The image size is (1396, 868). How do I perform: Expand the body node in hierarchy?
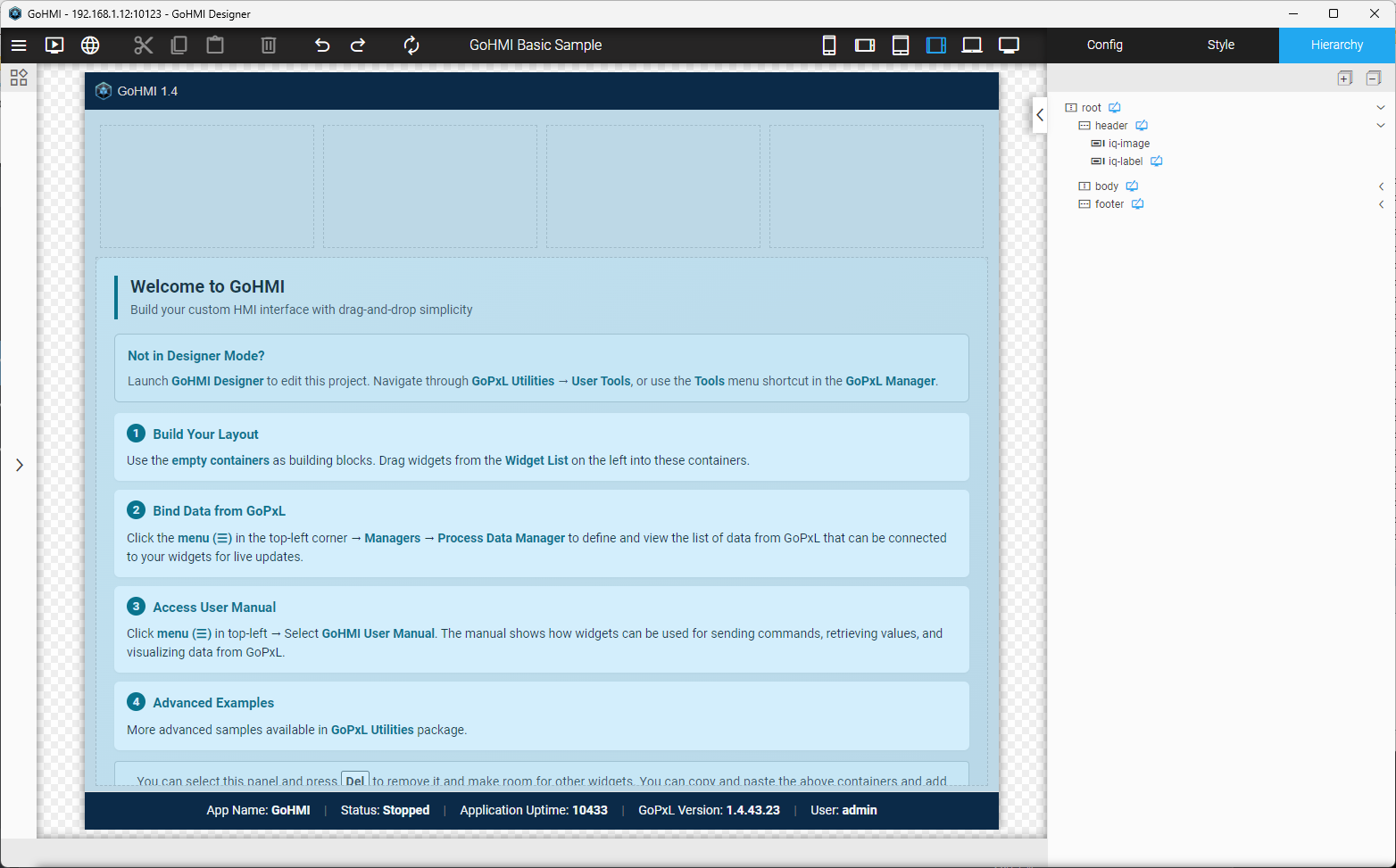pos(1381,186)
